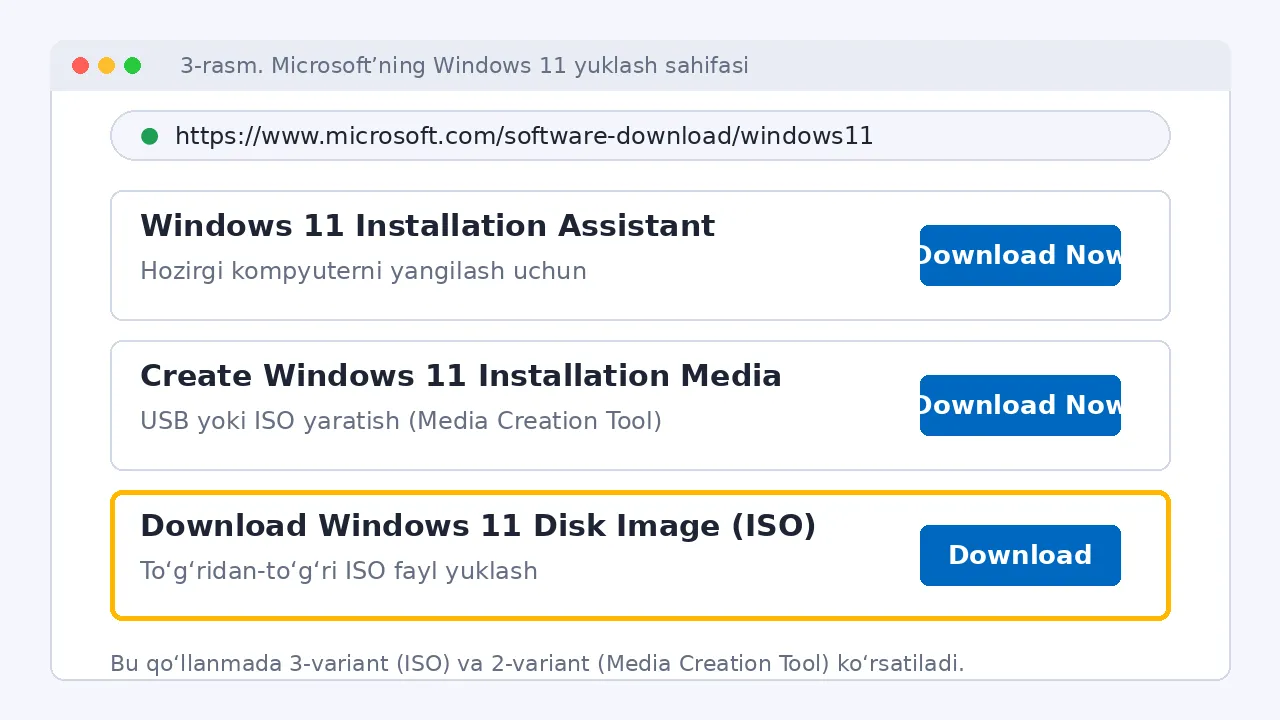Image resolution: width=1280 pixels, height=720 pixels.
Task: Minimize the window with the yellow button
Action: click(107, 66)
